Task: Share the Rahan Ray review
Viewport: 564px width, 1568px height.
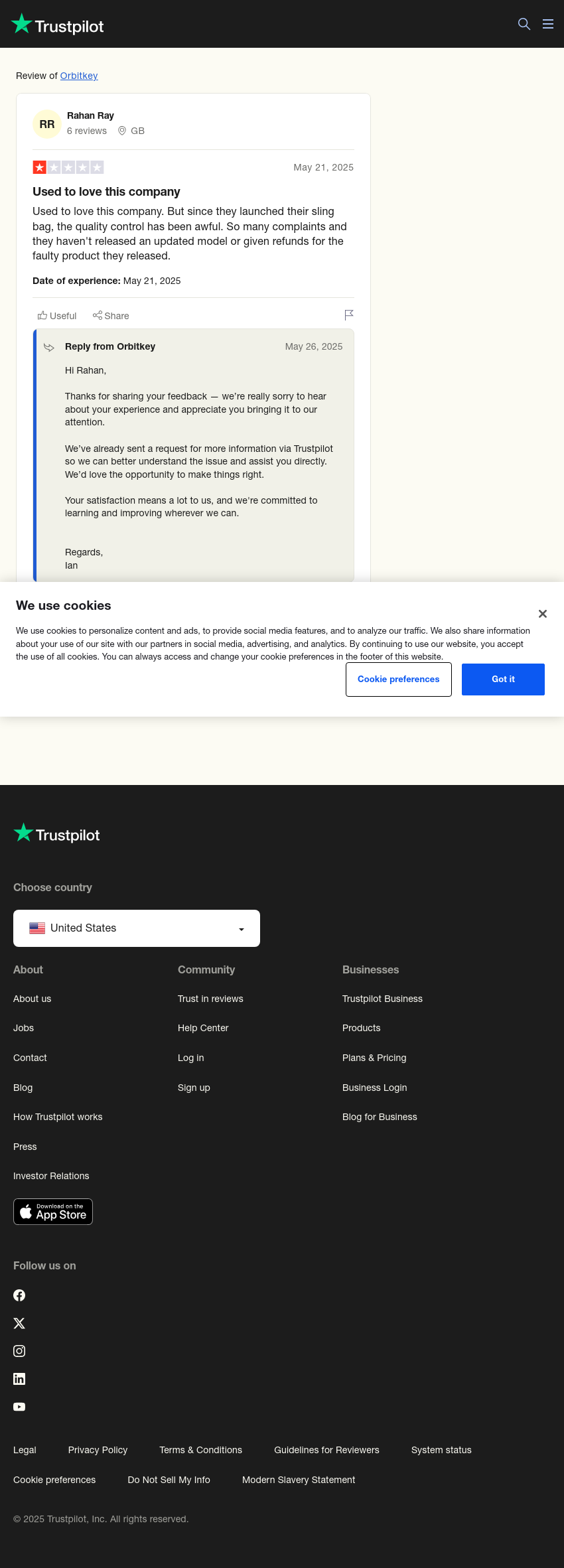Action: (111, 316)
